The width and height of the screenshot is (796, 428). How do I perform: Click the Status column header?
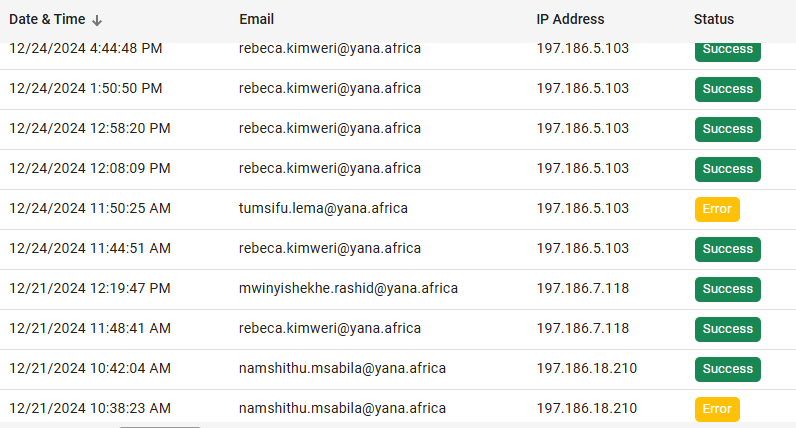714,19
